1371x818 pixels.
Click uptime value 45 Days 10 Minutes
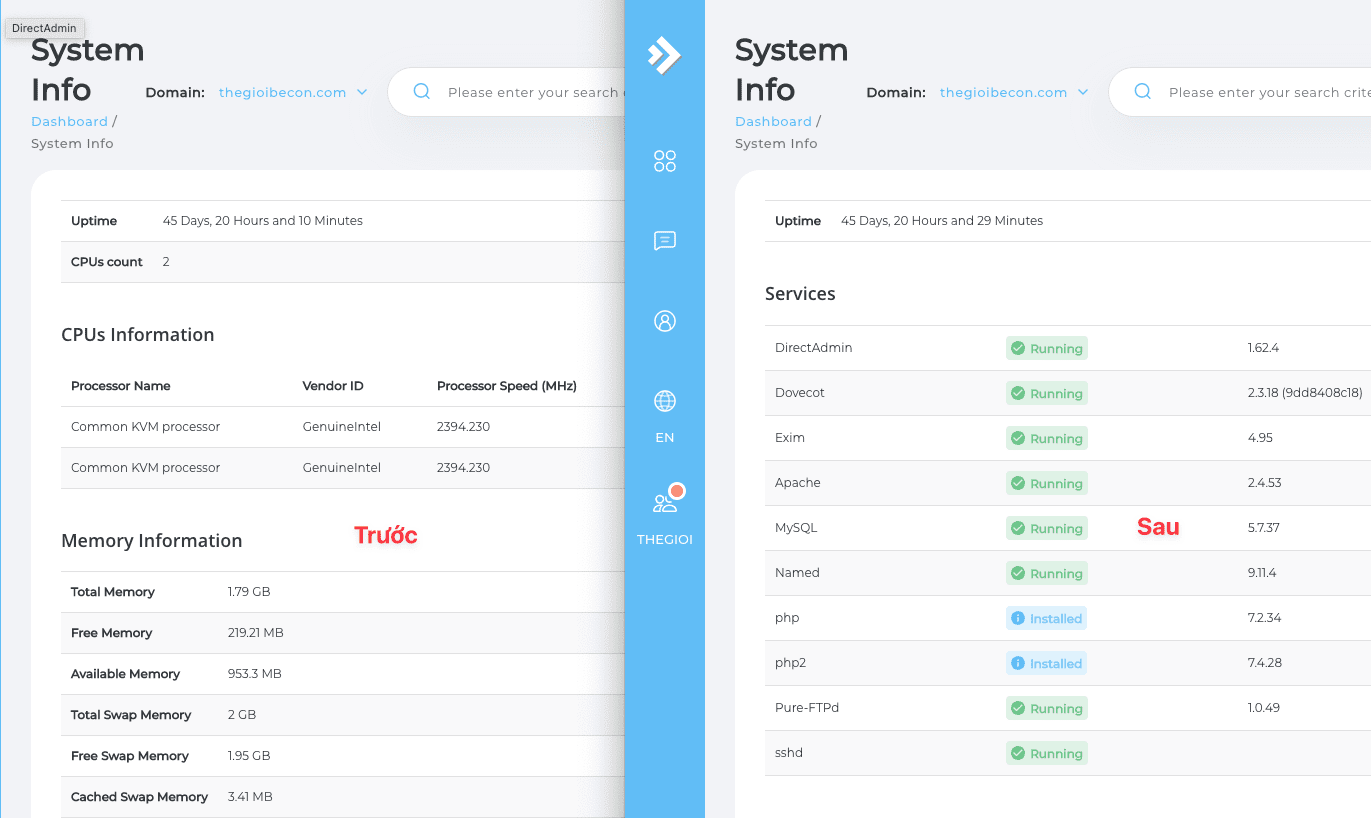(x=263, y=221)
